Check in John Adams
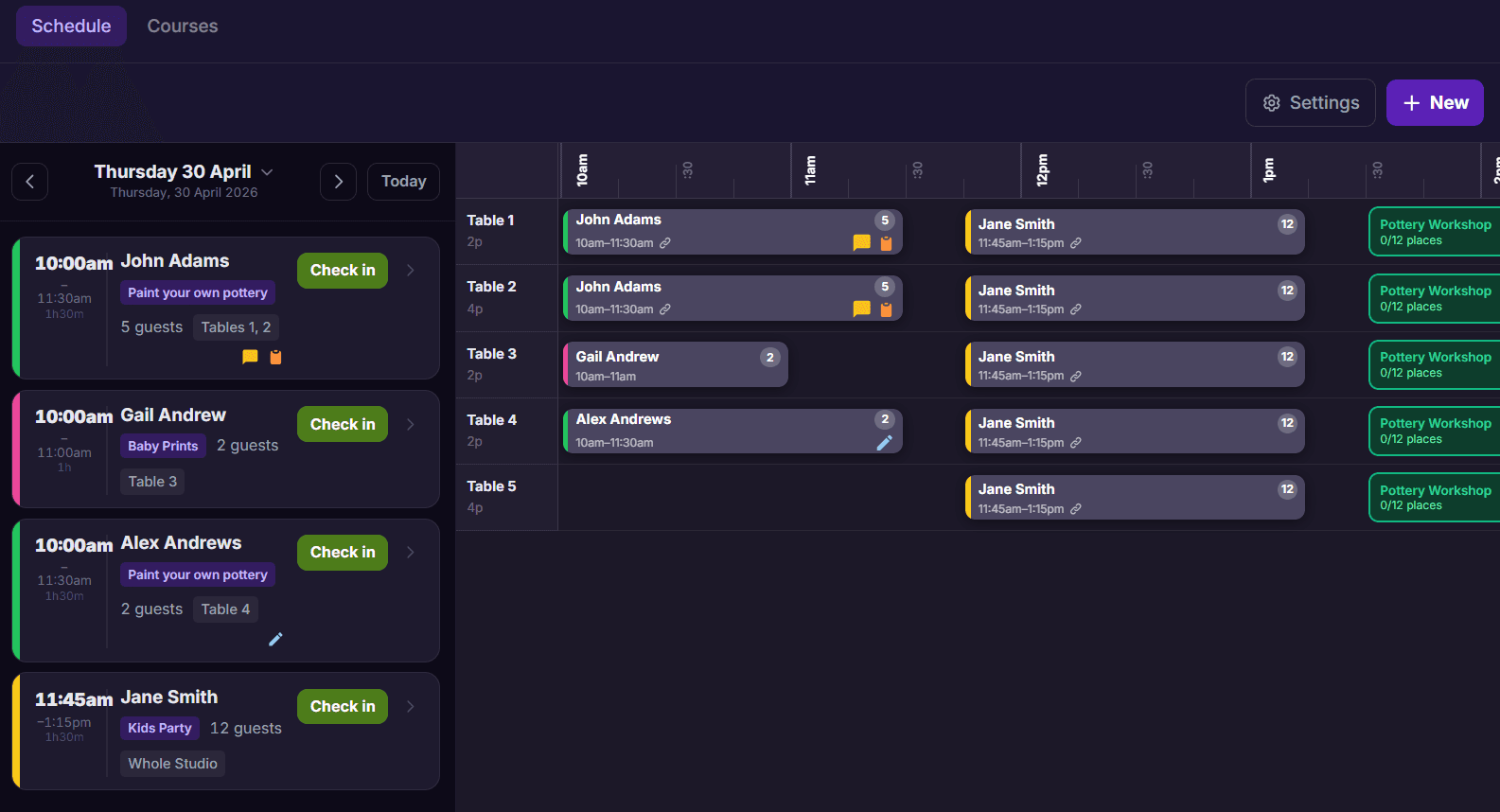 tap(343, 271)
